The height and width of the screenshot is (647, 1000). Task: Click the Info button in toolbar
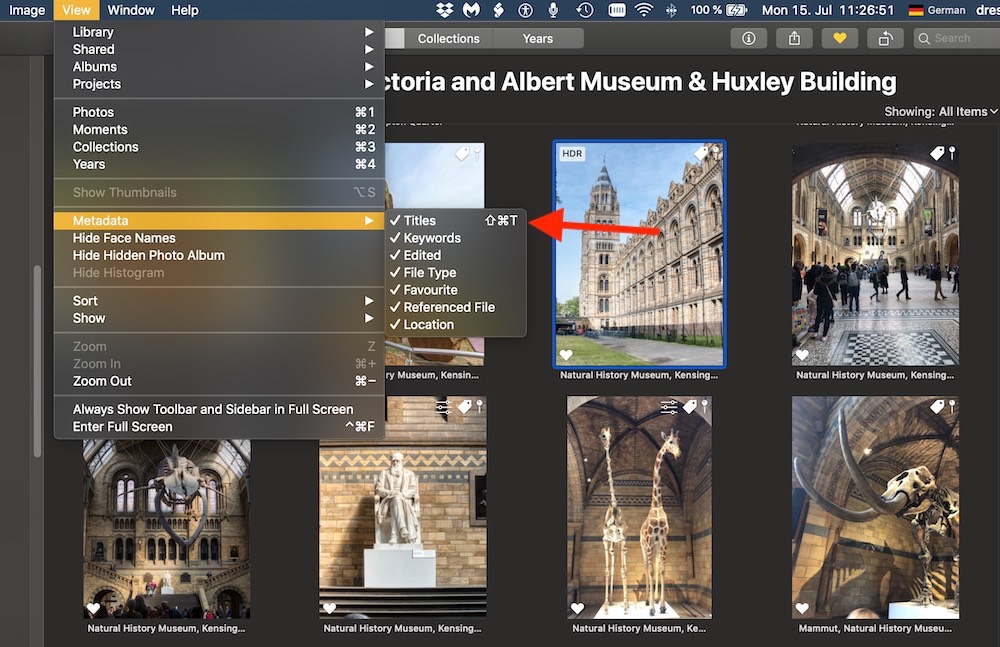pos(749,38)
